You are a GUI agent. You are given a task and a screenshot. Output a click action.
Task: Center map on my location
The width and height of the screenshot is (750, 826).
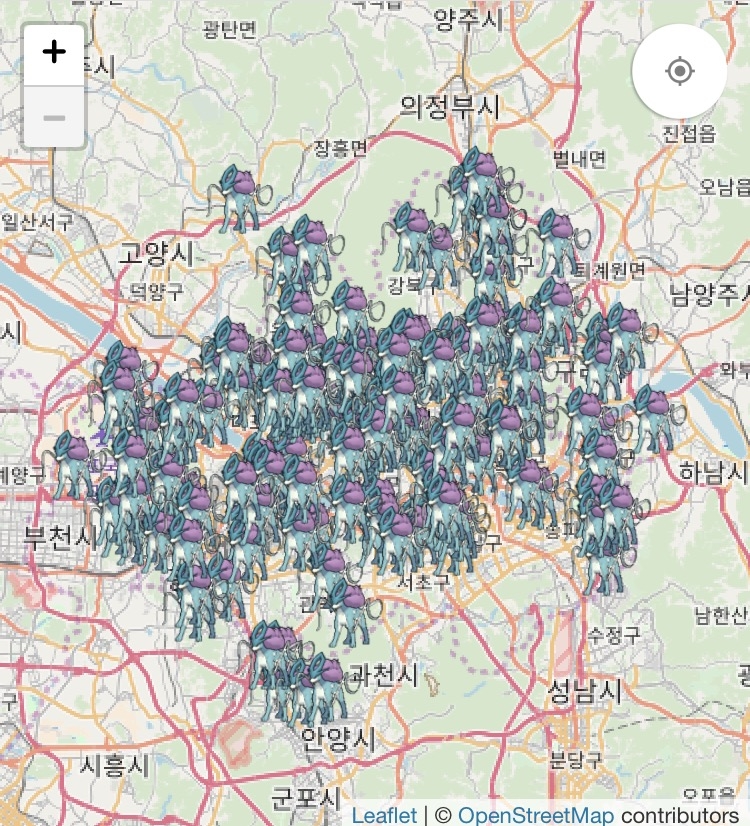679,71
